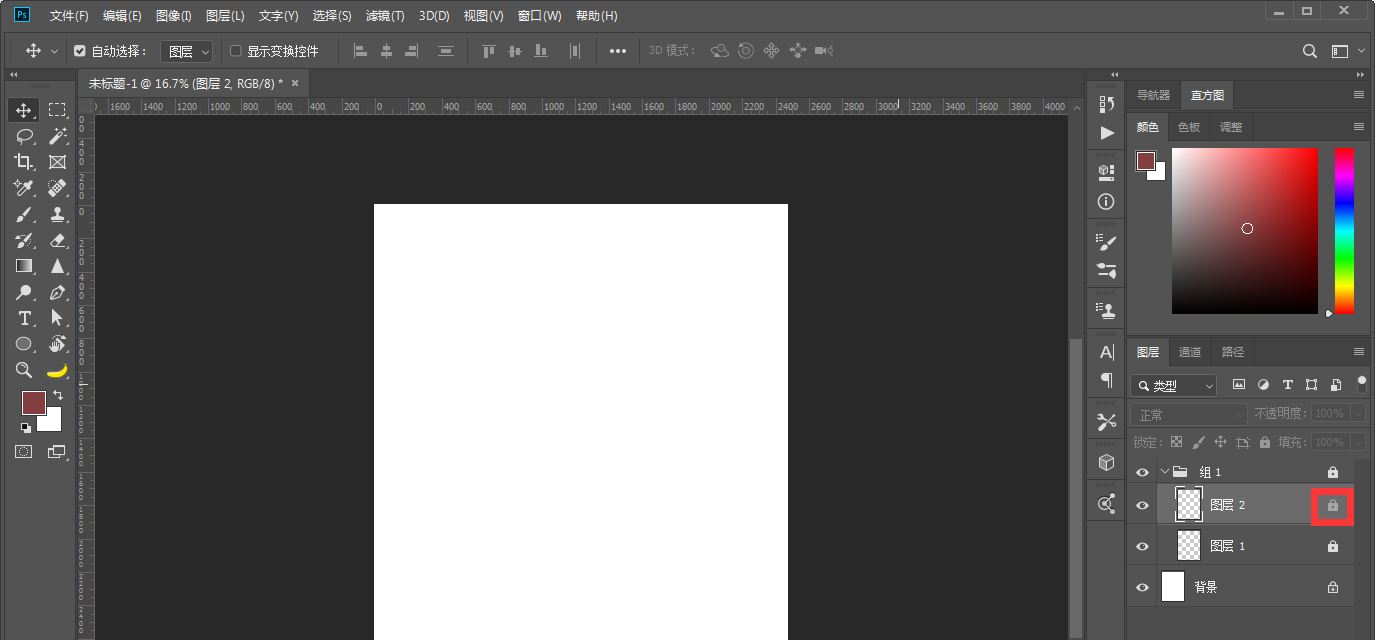Enable the 显示变换控件 checkbox

[x=236, y=51]
